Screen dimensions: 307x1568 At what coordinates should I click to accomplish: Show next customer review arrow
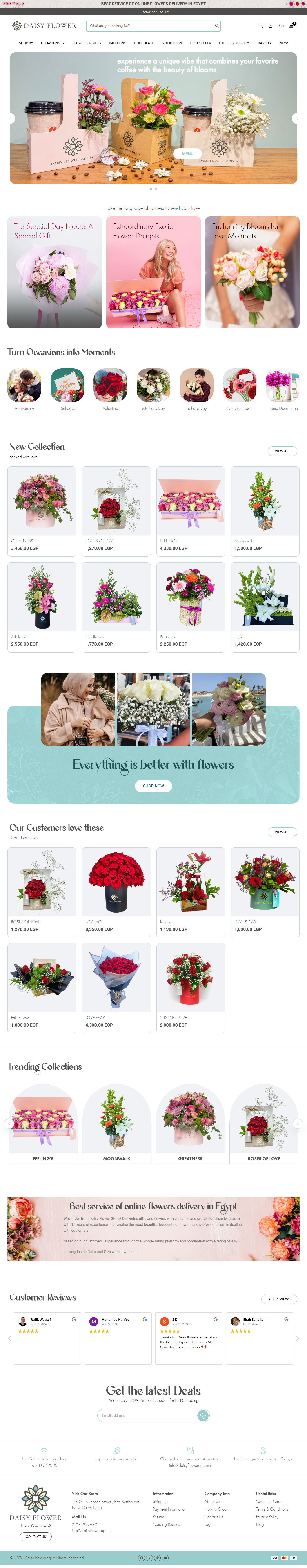pyautogui.click(x=297, y=1338)
